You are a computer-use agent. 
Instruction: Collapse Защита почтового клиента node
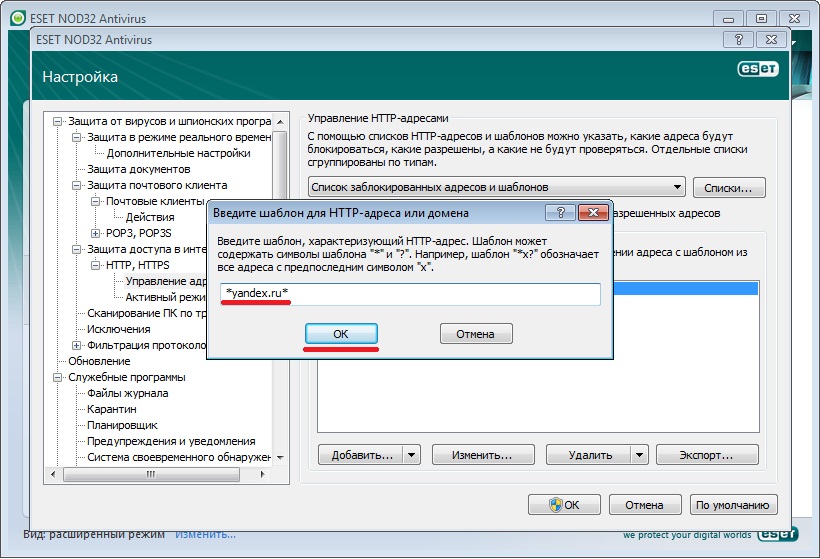(x=76, y=186)
